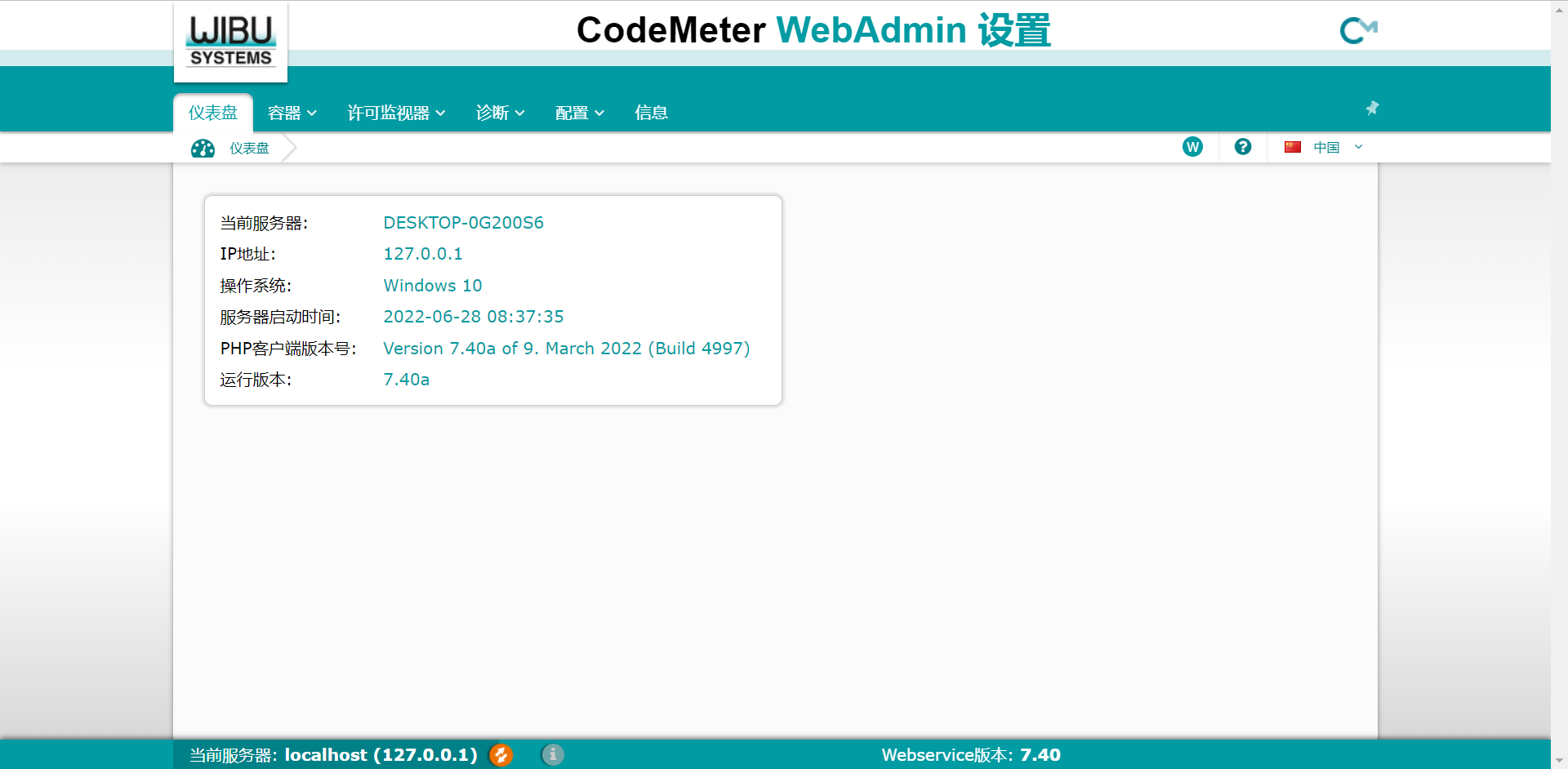The height and width of the screenshot is (769, 1568).
Task: Click the Windows 10 value
Action: pos(433,286)
